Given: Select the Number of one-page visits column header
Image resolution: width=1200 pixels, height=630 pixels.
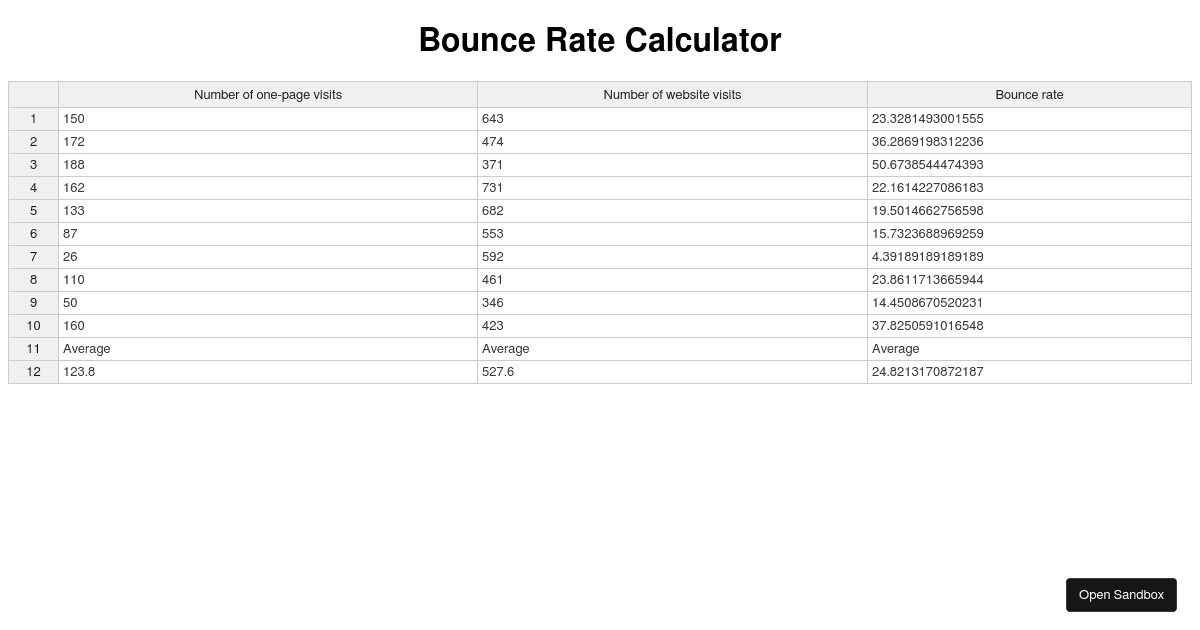Looking at the screenshot, I should tap(267, 94).
